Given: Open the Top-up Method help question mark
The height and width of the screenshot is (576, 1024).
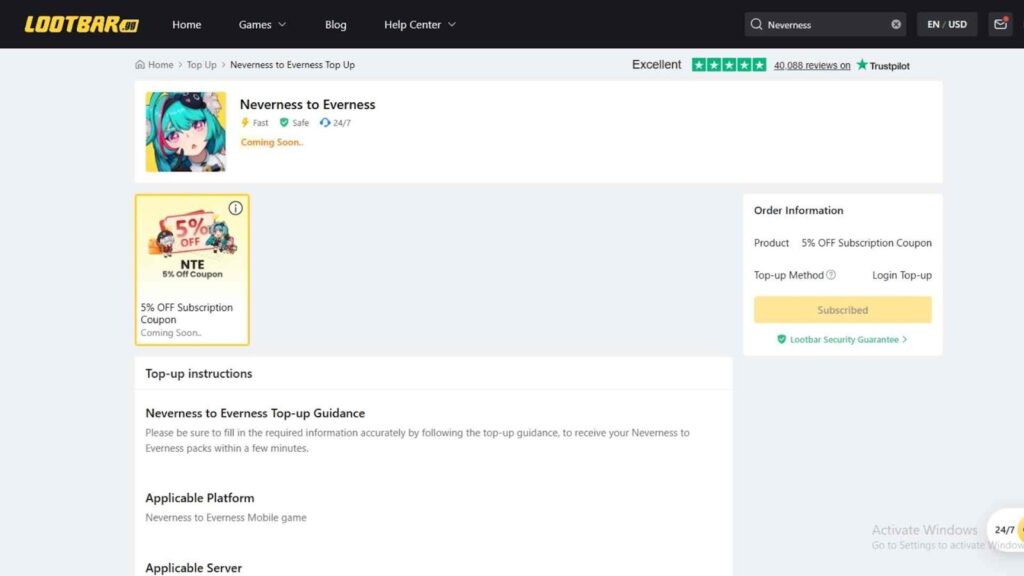Looking at the screenshot, I should [x=833, y=274].
